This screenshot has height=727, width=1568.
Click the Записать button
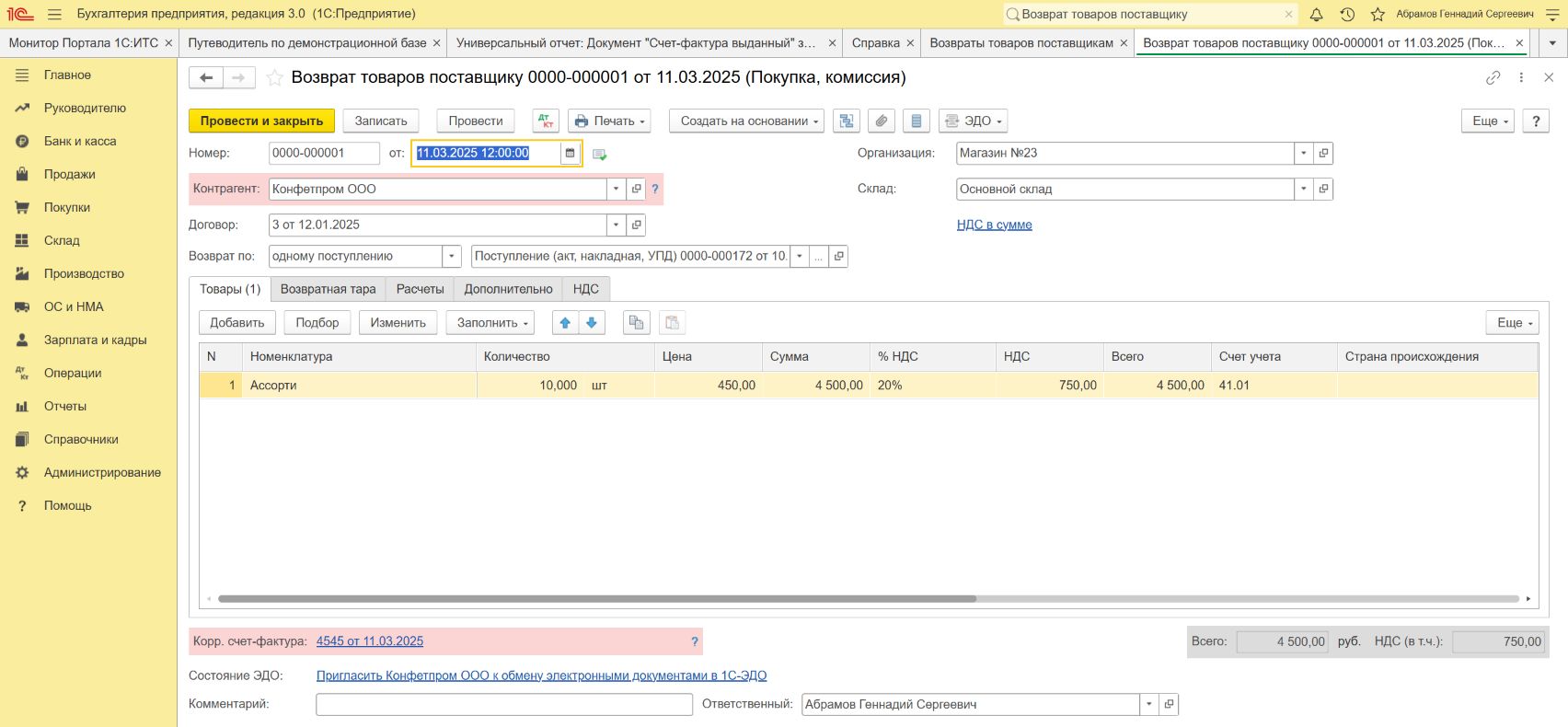(x=381, y=121)
